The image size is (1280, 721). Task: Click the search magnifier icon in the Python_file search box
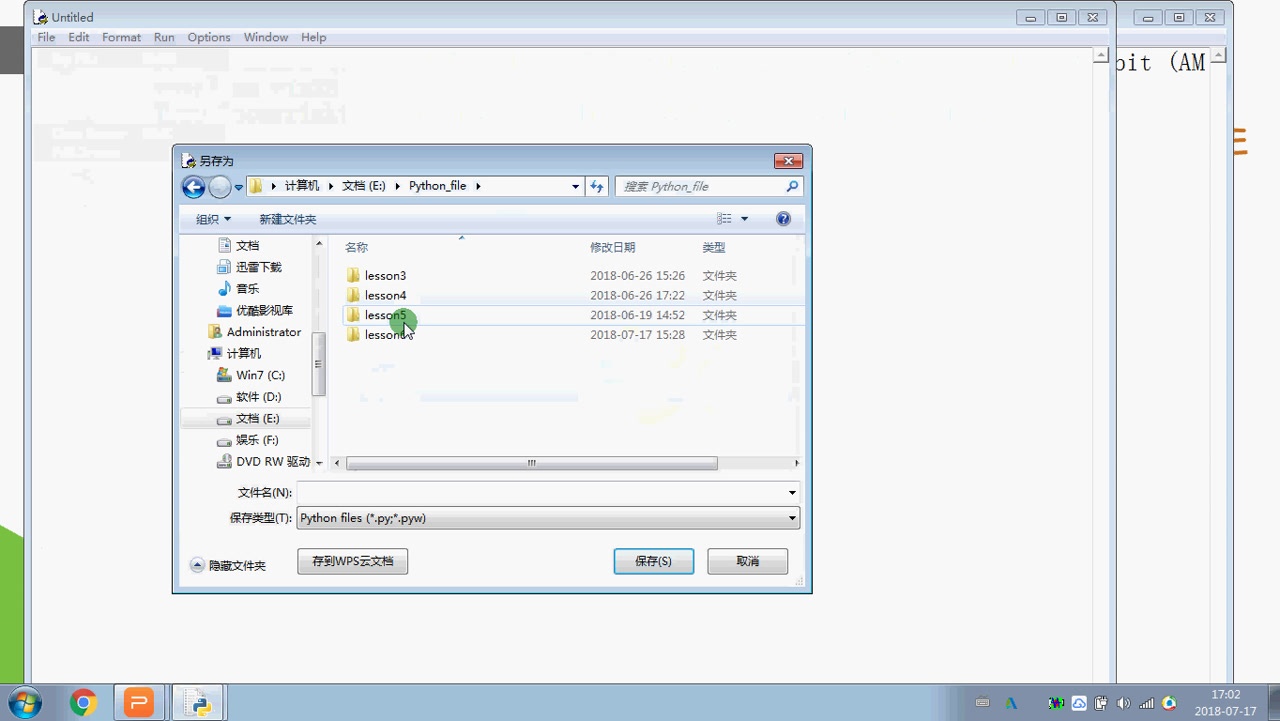(792, 186)
